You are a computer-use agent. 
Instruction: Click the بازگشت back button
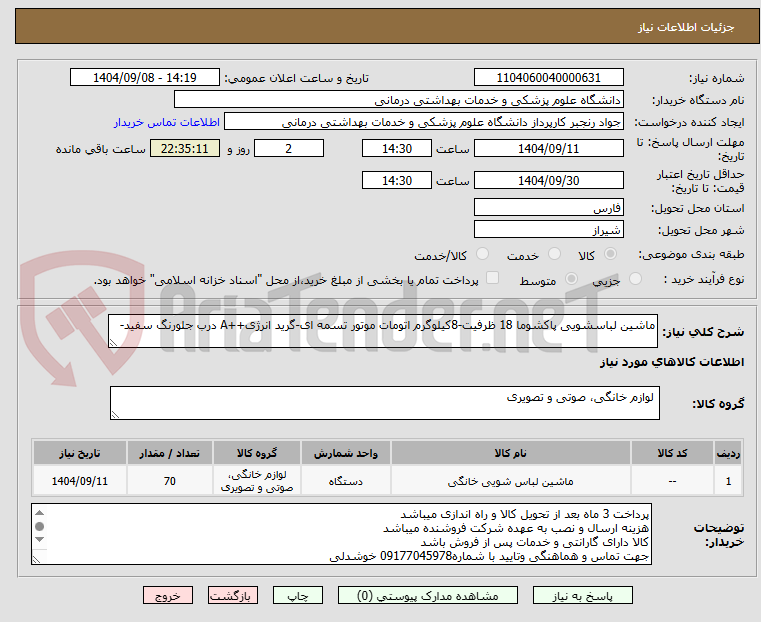click(x=233, y=595)
